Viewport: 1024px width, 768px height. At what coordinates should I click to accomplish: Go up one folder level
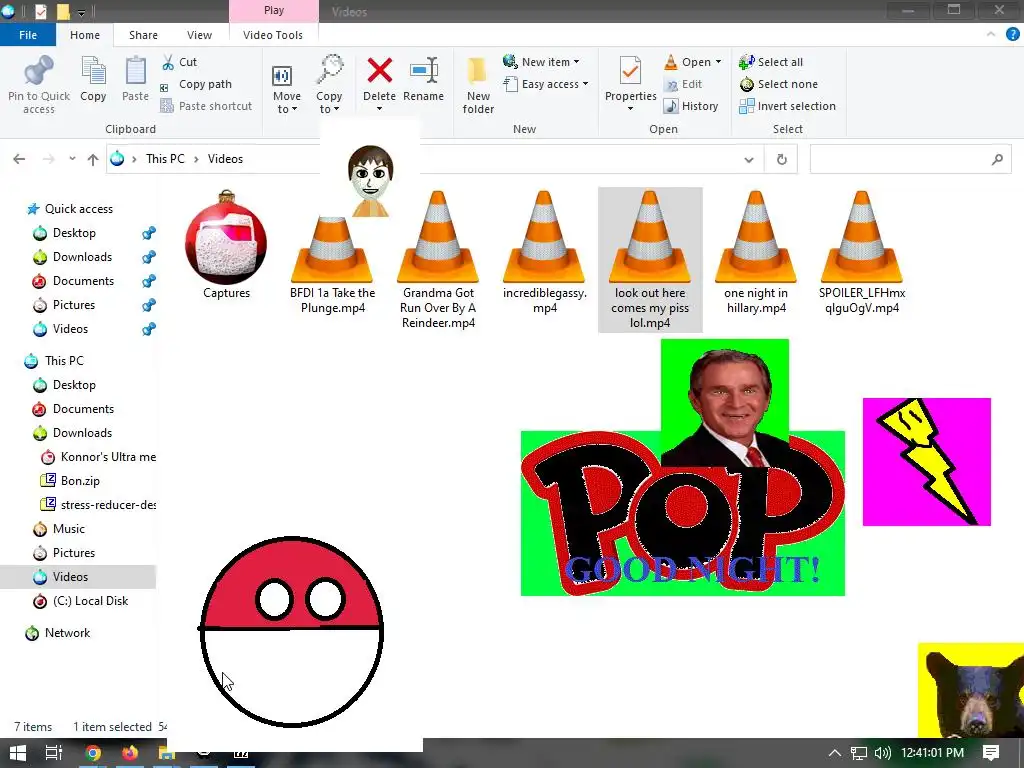93,159
